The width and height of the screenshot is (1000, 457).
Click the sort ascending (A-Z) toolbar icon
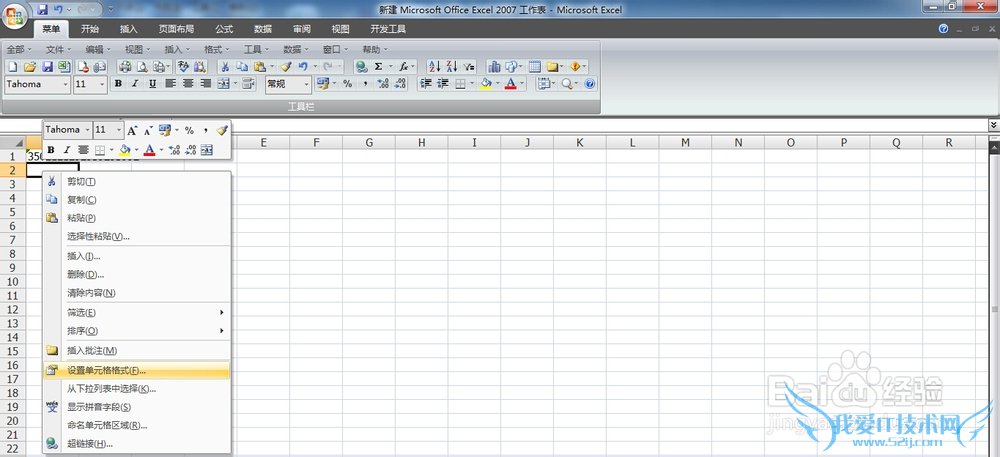(x=434, y=67)
